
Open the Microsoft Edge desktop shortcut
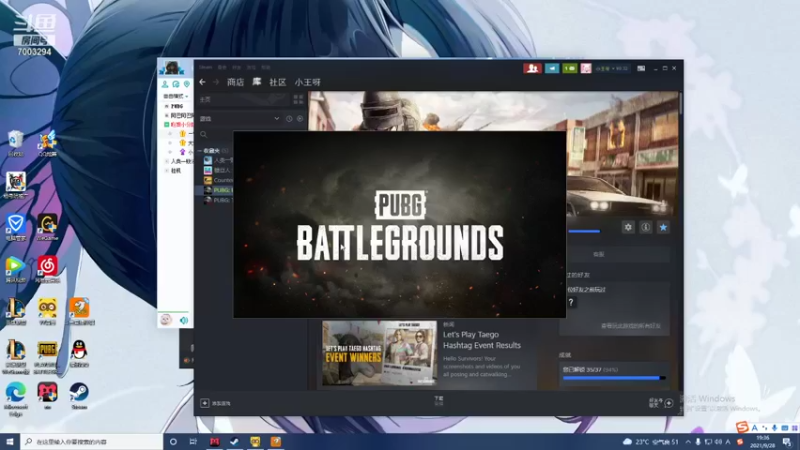pos(15,399)
